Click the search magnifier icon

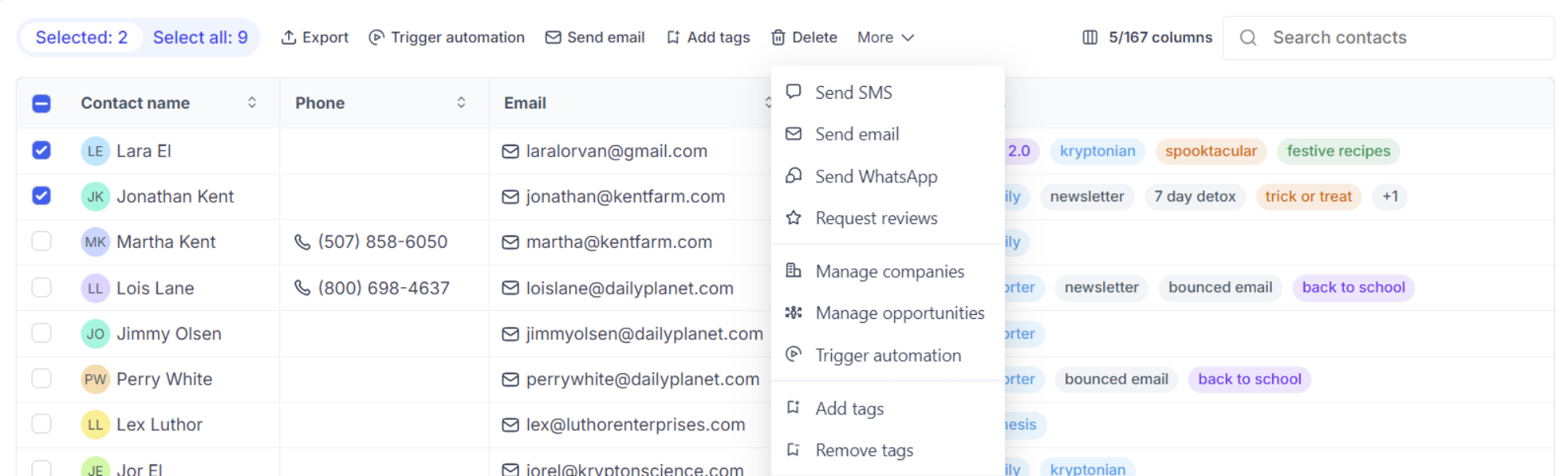(1248, 37)
